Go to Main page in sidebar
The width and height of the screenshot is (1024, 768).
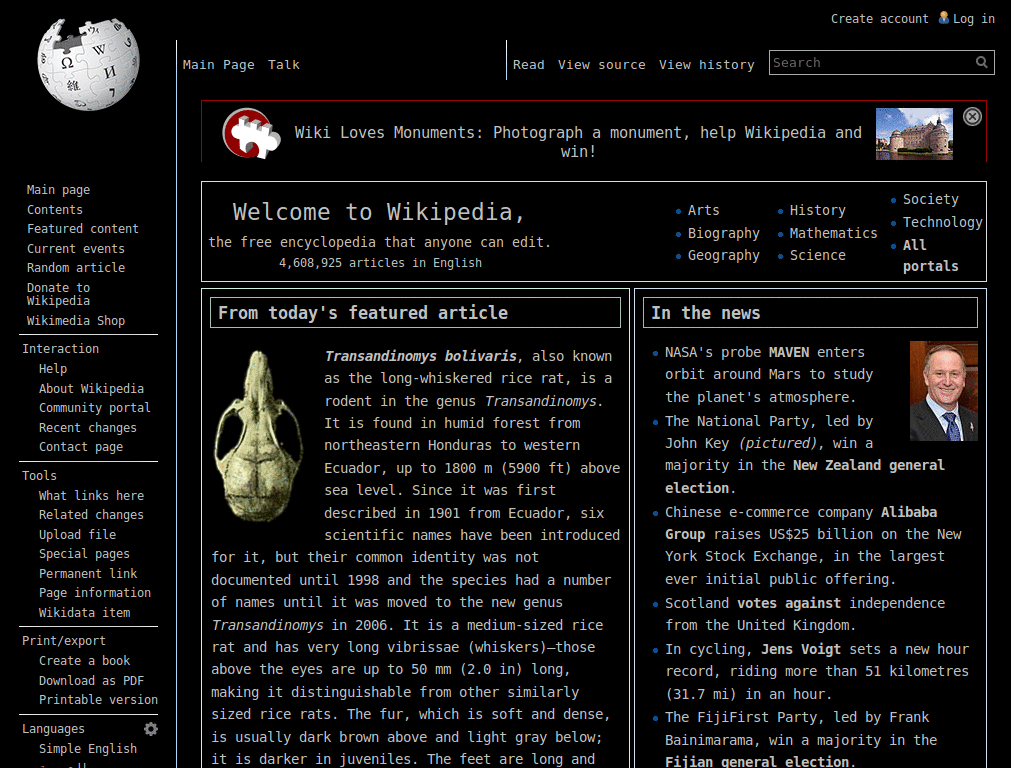point(58,190)
